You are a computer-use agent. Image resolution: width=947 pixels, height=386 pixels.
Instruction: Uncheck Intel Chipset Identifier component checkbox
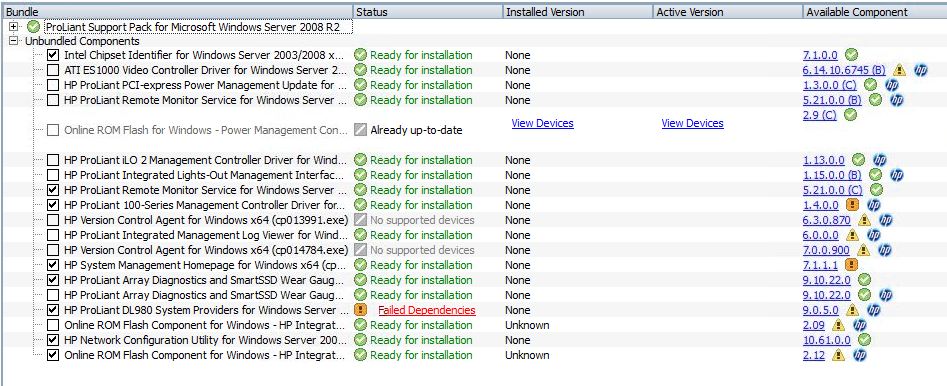[53, 55]
